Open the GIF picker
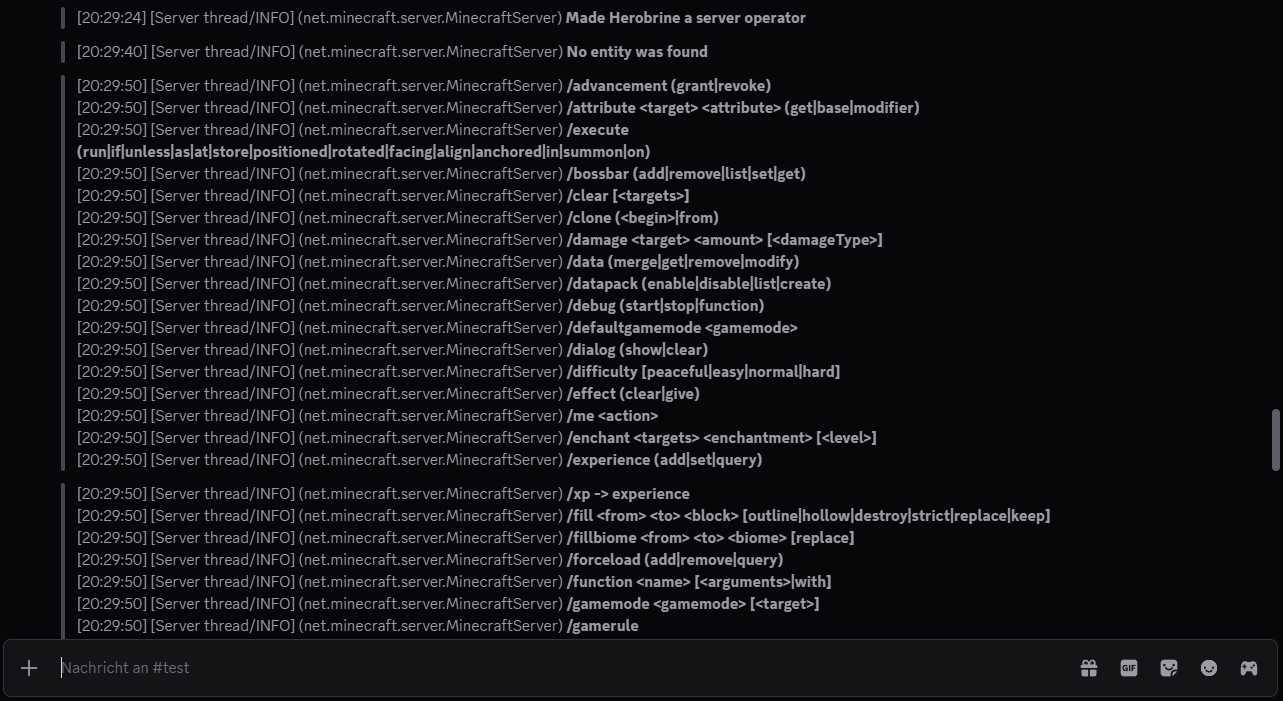Image resolution: width=1283 pixels, height=701 pixels. tap(1129, 668)
